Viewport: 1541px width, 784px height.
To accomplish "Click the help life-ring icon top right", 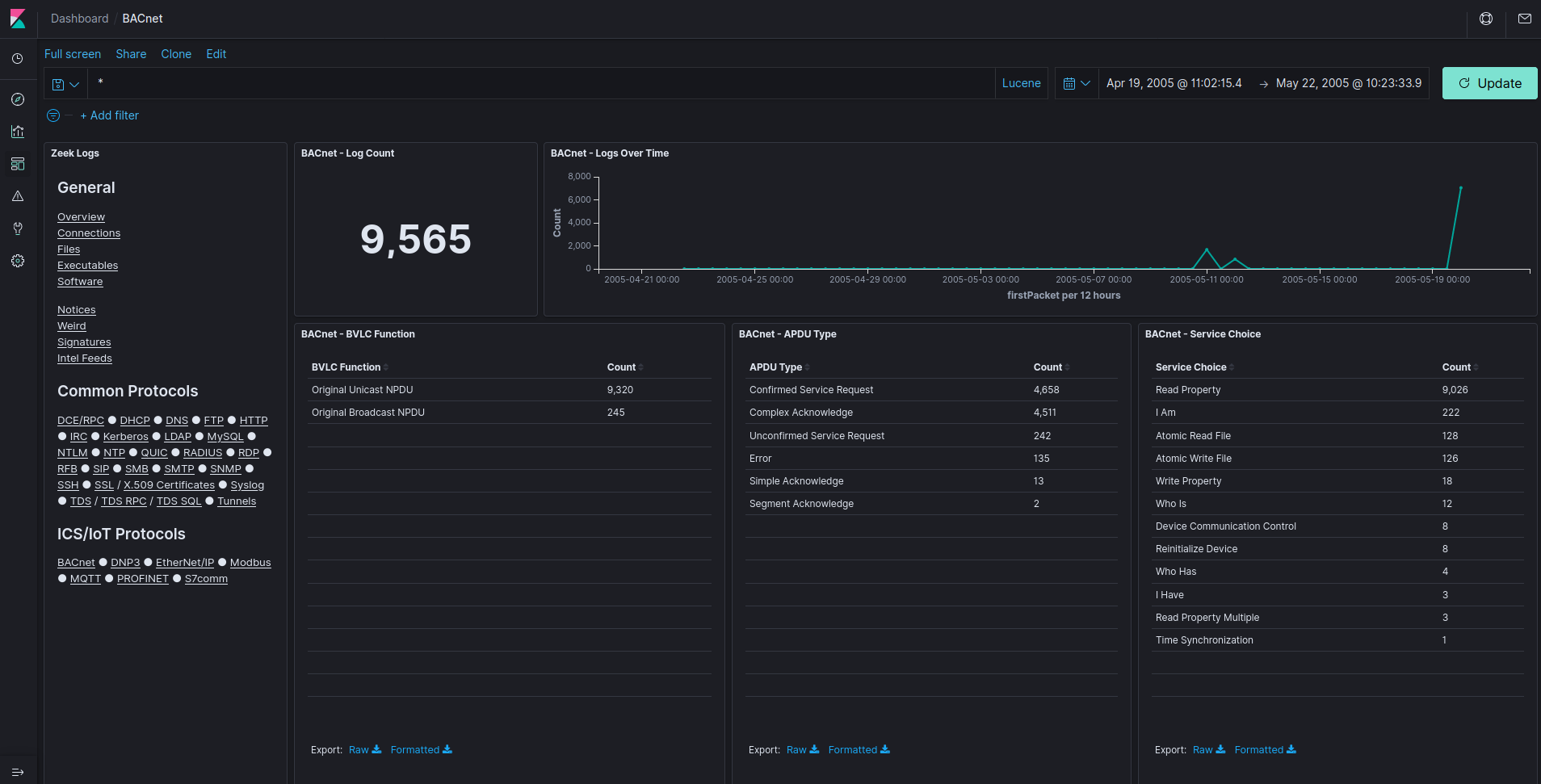I will 1485,19.
